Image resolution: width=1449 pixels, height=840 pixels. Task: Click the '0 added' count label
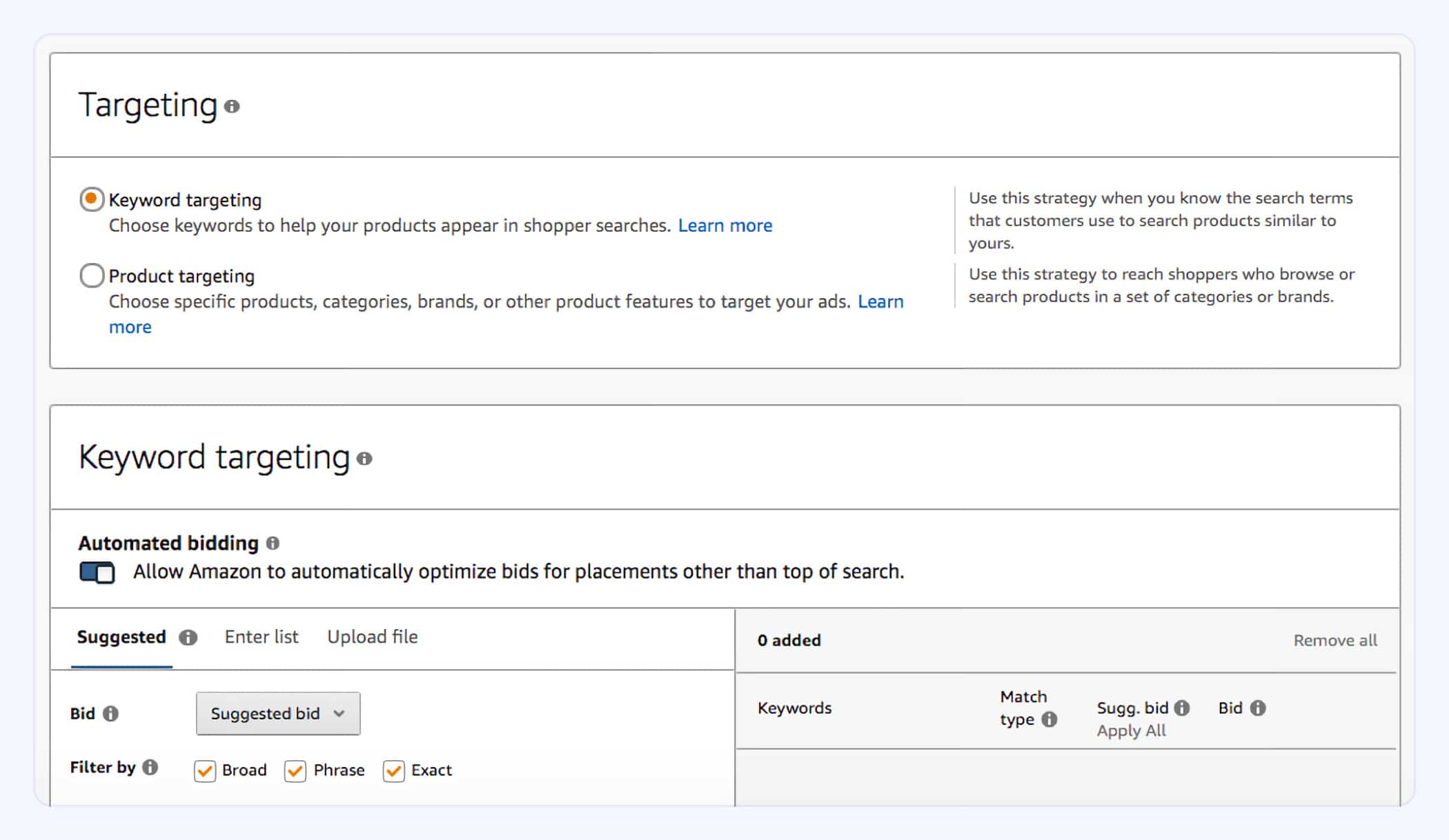coord(789,640)
